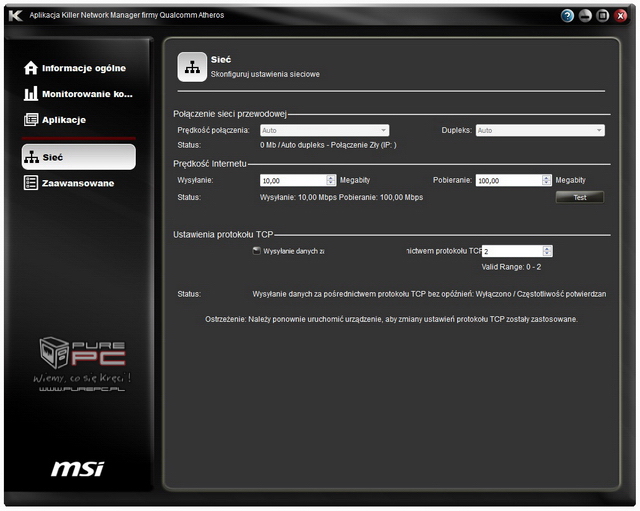Increase the Wysyłanie value with up arrow
This screenshot has height=511, width=640.
(331, 178)
